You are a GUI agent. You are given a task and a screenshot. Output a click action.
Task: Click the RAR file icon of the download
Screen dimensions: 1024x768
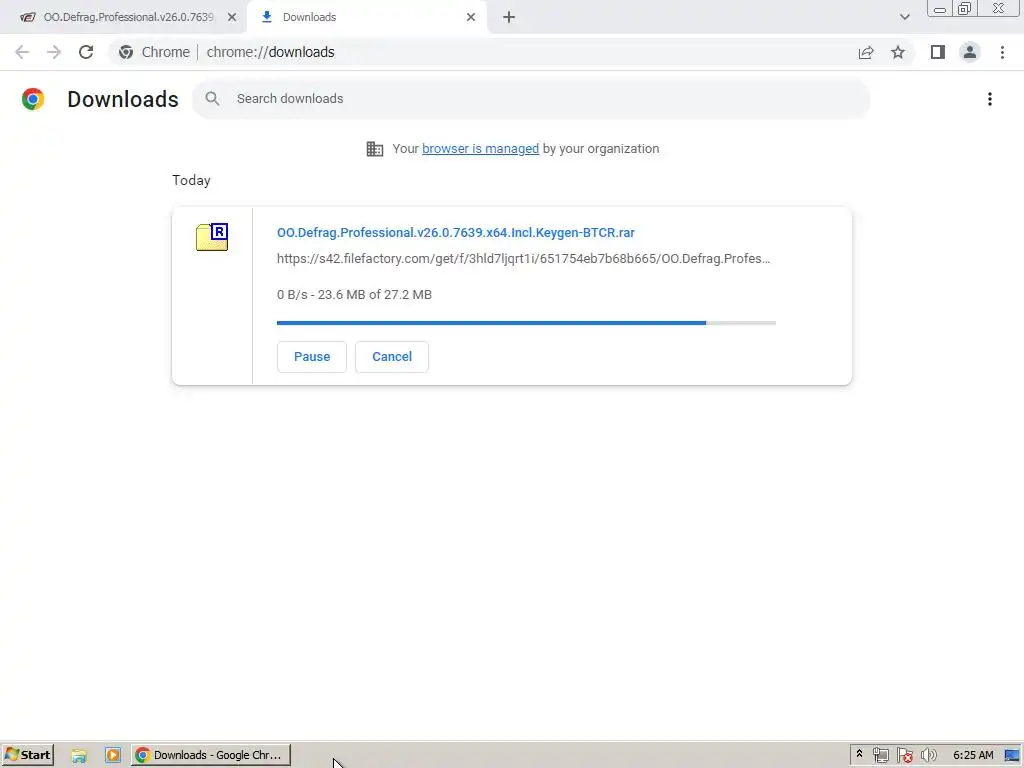click(x=212, y=236)
